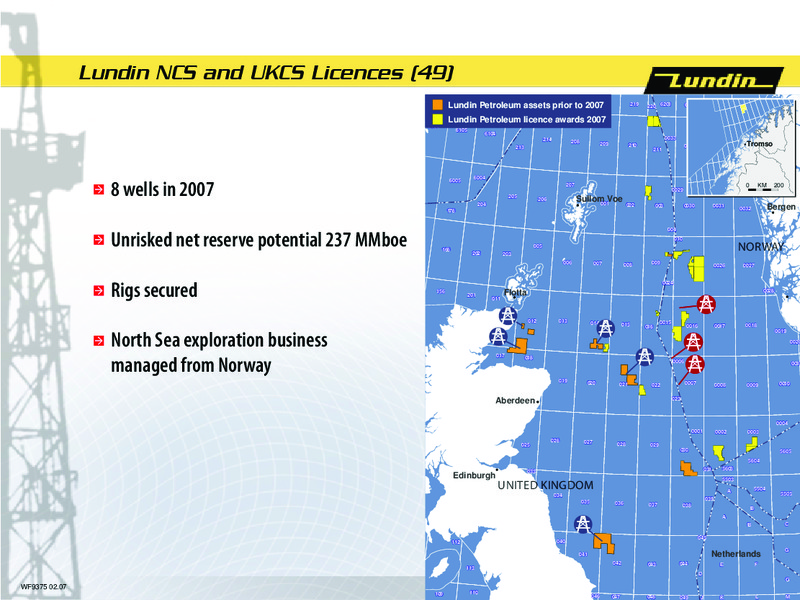Select the text "Rigs secured"
Screen dimensions: 800x600
(154, 290)
